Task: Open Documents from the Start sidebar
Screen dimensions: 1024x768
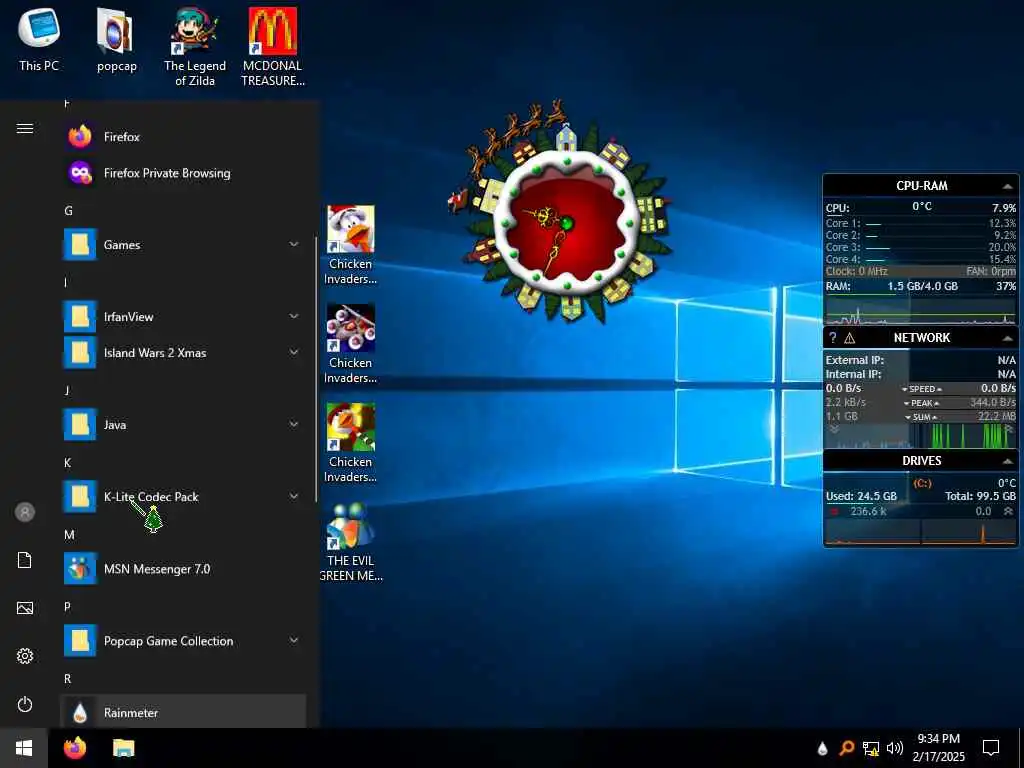Action: [x=25, y=560]
